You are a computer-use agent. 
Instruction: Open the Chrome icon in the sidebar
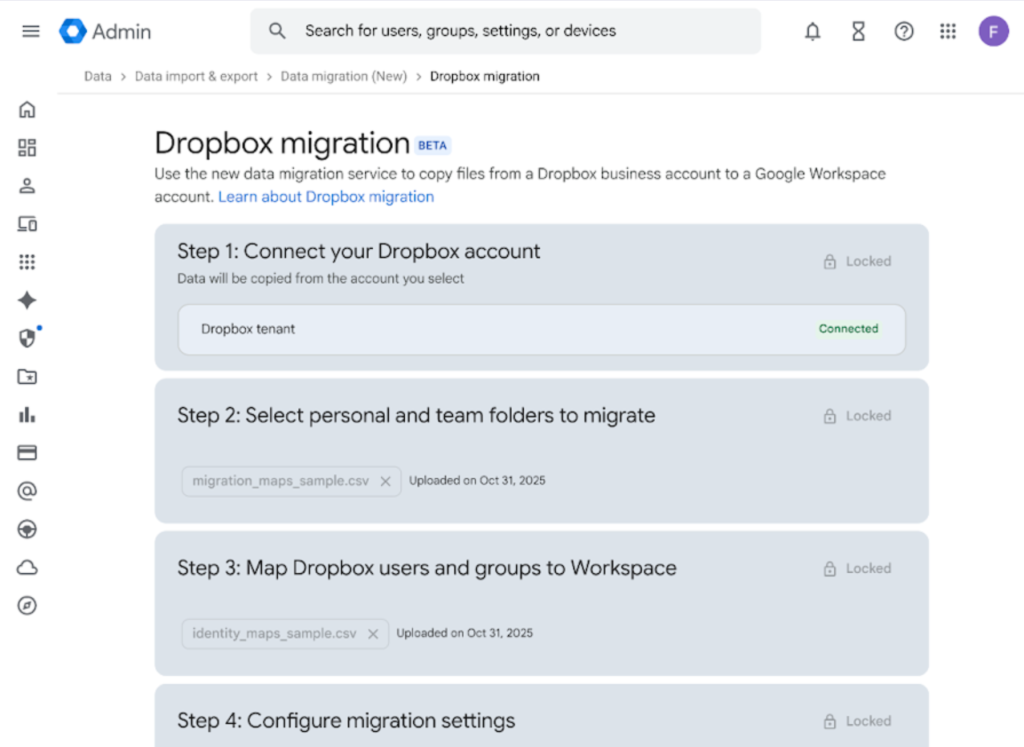pos(27,529)
